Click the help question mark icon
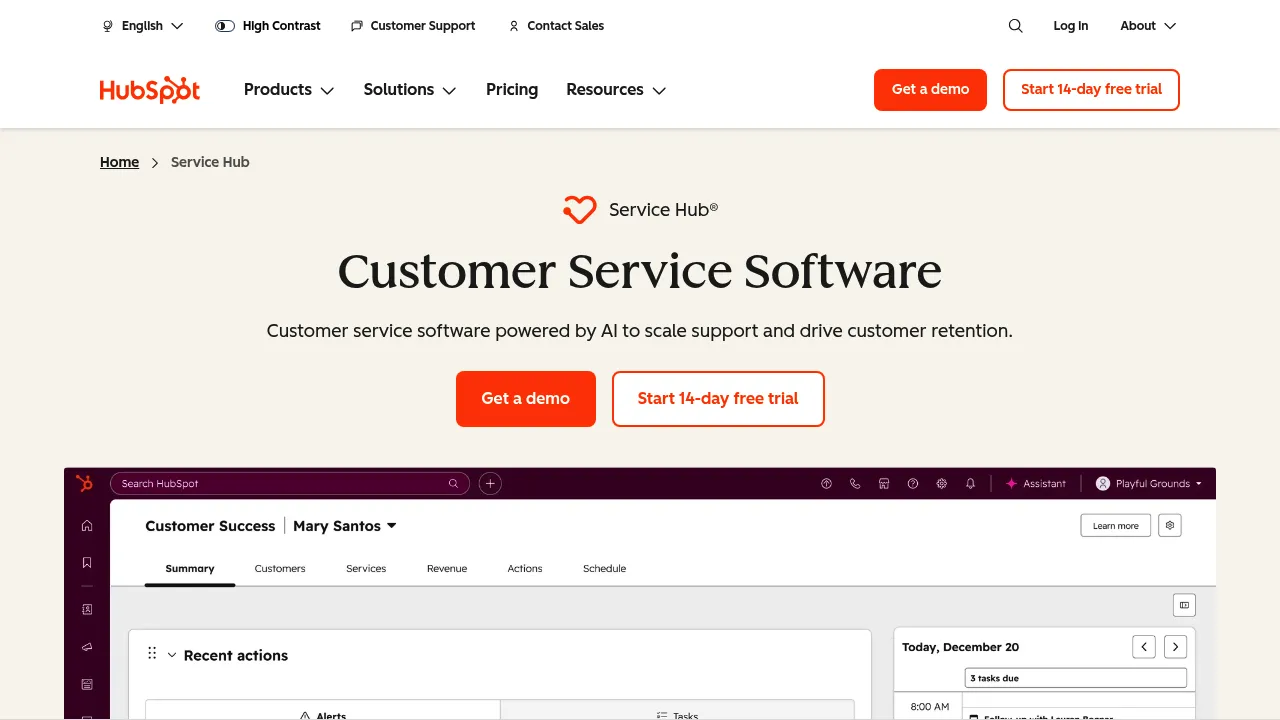Image resolution: width=1280 pixels, height=720 pixels. point(913,483)
